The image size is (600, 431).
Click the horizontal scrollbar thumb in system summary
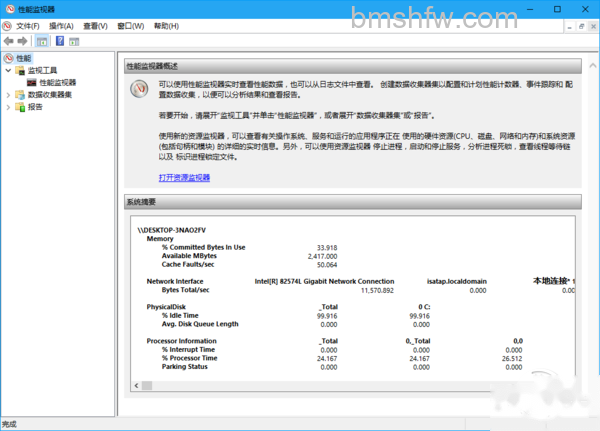(147, 385)
